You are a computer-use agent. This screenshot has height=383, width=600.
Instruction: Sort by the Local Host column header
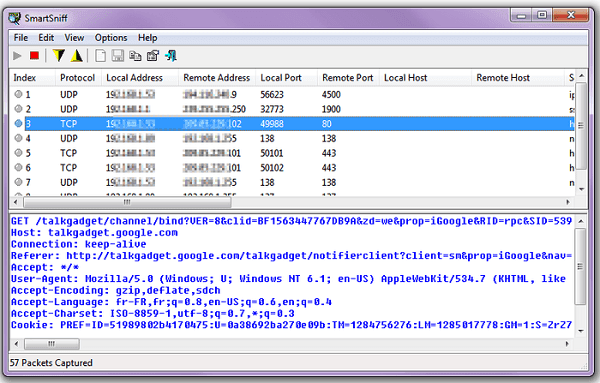click(x=425, y=78)
